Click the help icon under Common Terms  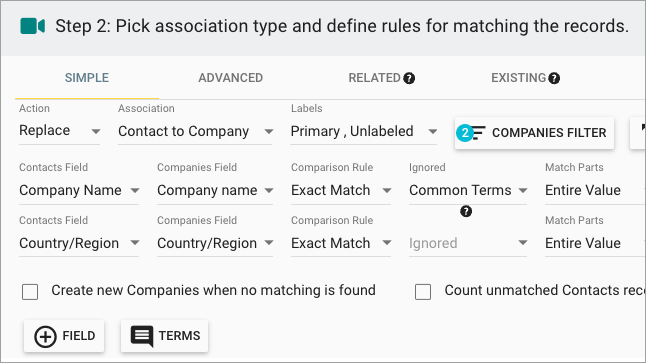466,211
